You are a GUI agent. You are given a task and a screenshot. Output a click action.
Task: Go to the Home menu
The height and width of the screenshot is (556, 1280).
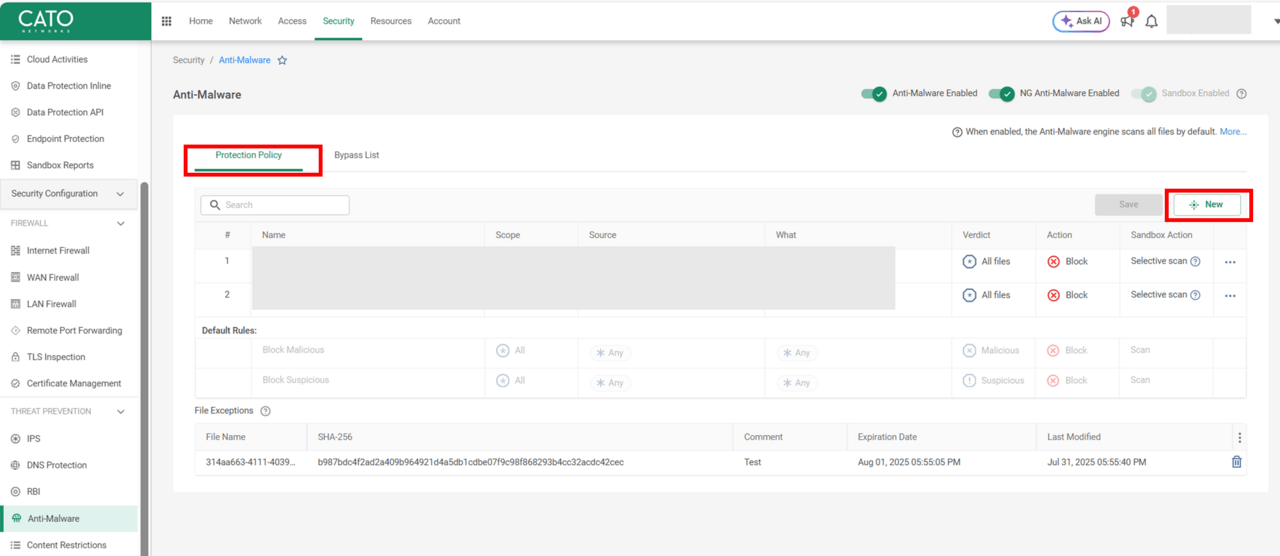pyautogui.click(x=201, y=21)
